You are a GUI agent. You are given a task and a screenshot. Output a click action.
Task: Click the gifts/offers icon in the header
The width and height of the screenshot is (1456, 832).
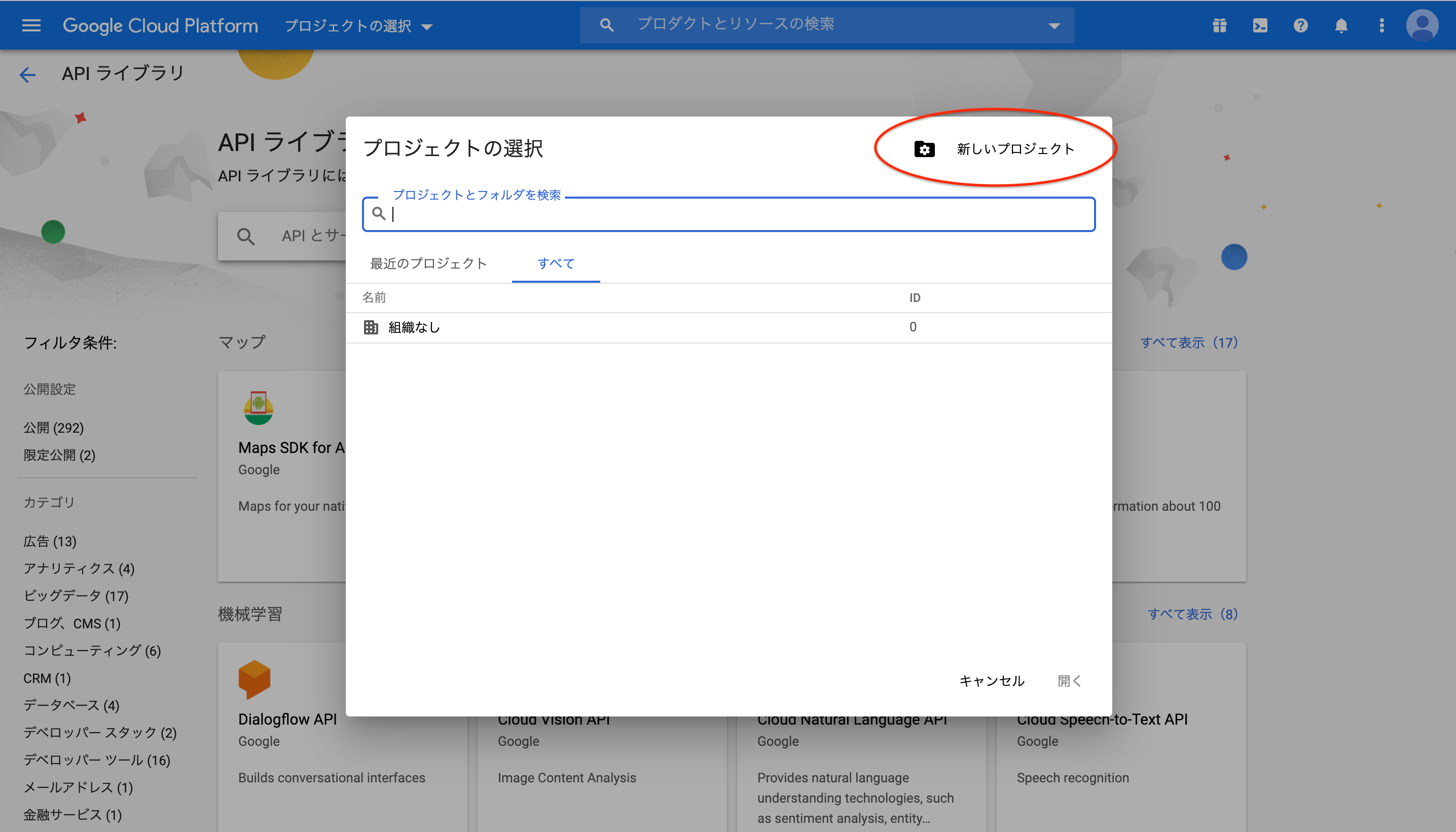click(x=1219, y=24)
